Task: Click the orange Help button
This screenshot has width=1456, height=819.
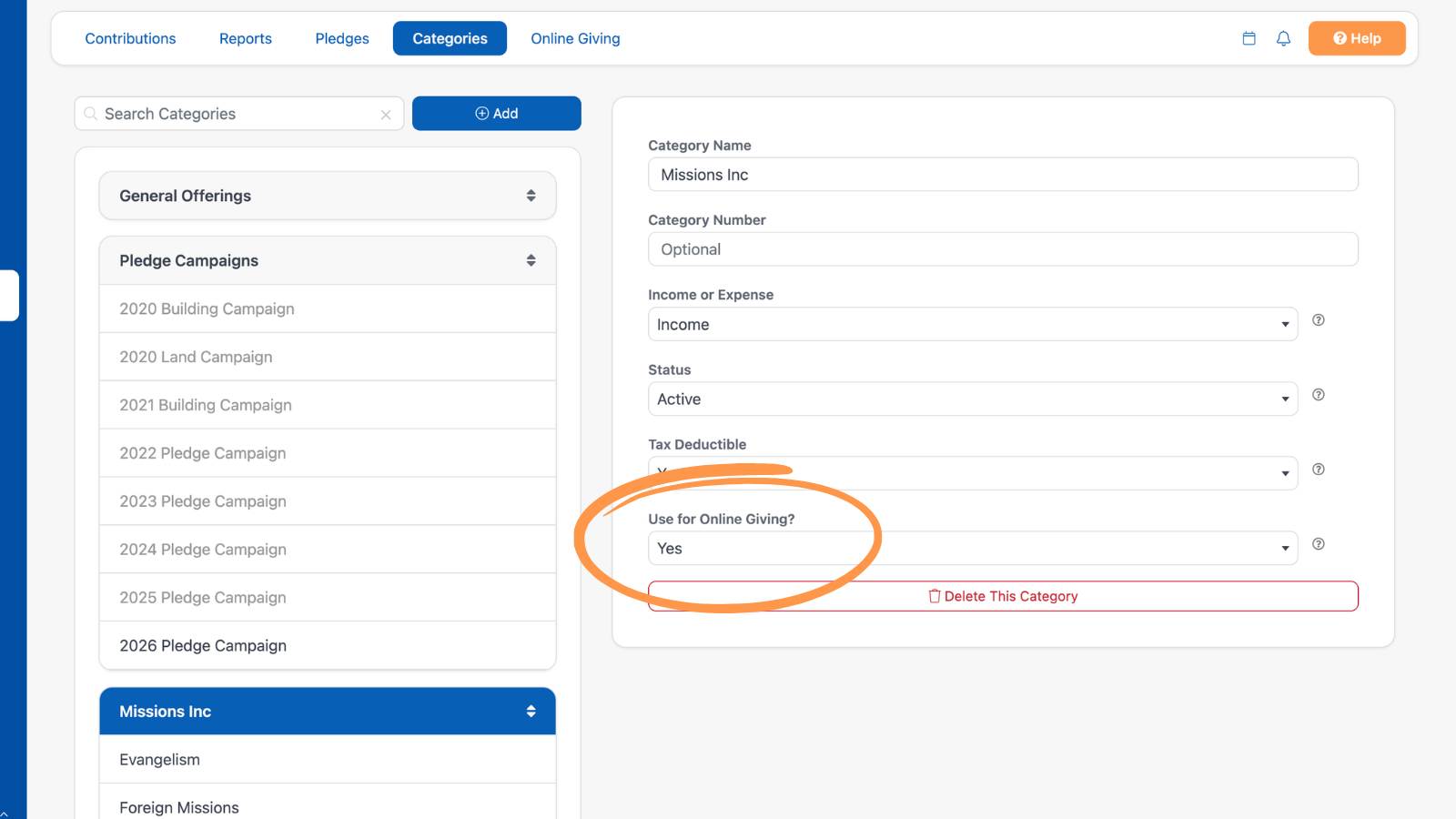Action: click(1357, 38)
